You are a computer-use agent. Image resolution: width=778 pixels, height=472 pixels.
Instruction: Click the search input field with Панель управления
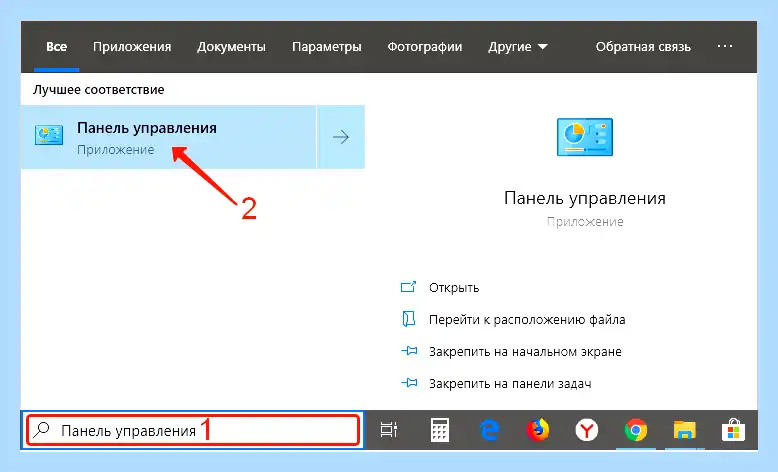click(x=193, y=430)
